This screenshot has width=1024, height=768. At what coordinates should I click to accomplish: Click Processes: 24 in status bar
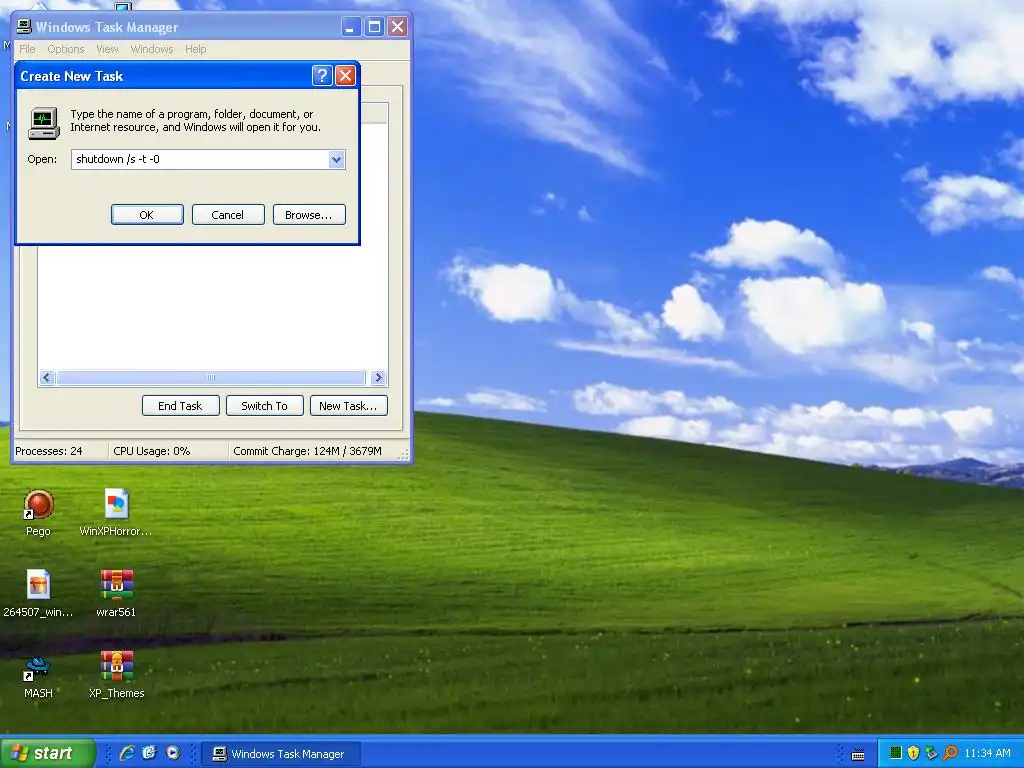49,451
